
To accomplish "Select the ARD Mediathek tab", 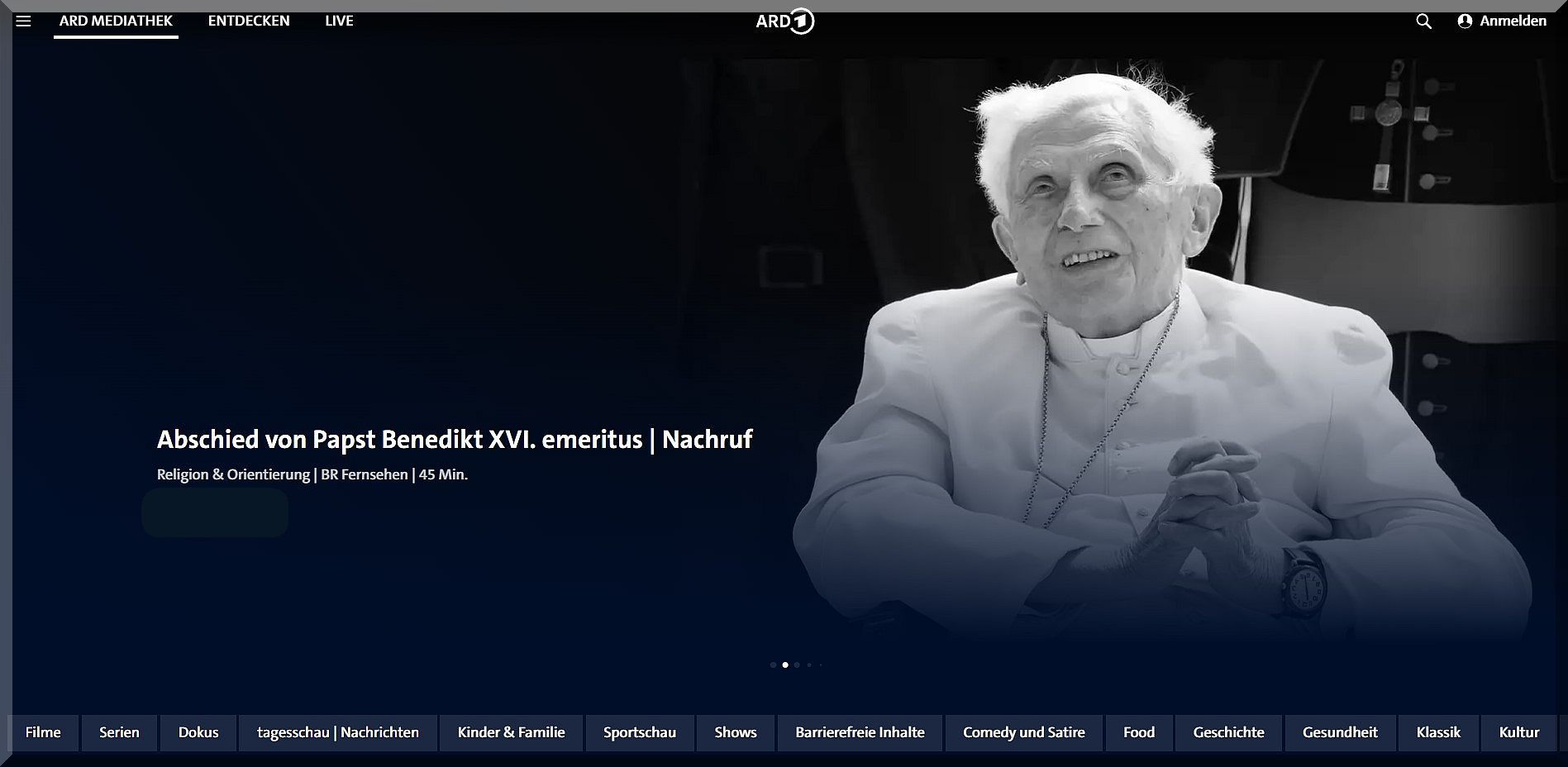I will pos(116,21).
